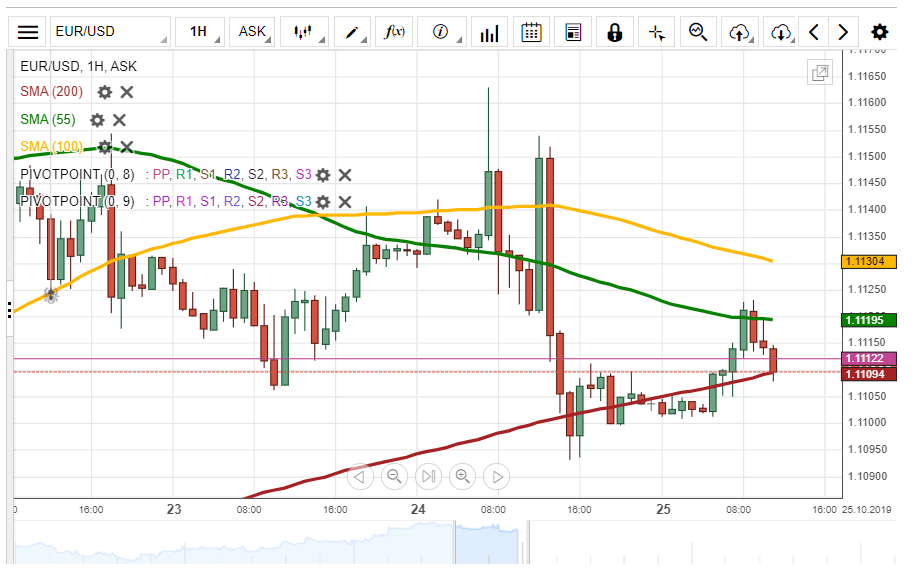Click the 23 date label on time axis
This screenshot has height=568, width=913.
coord(174,510)
